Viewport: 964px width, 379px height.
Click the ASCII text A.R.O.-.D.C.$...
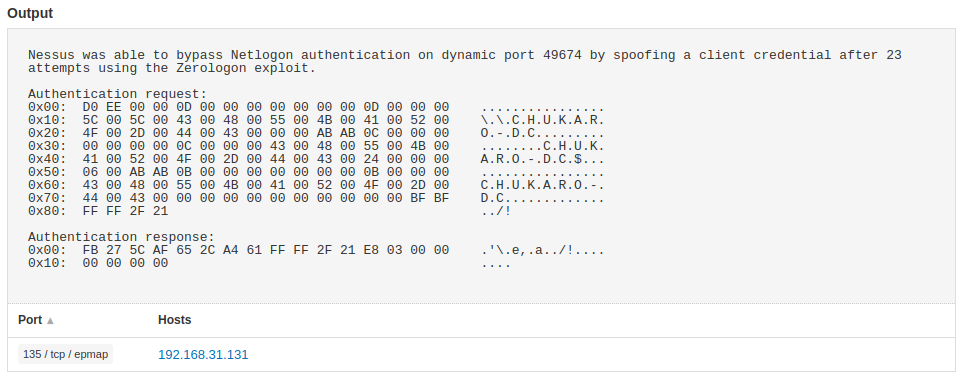(x=531, y=159)
